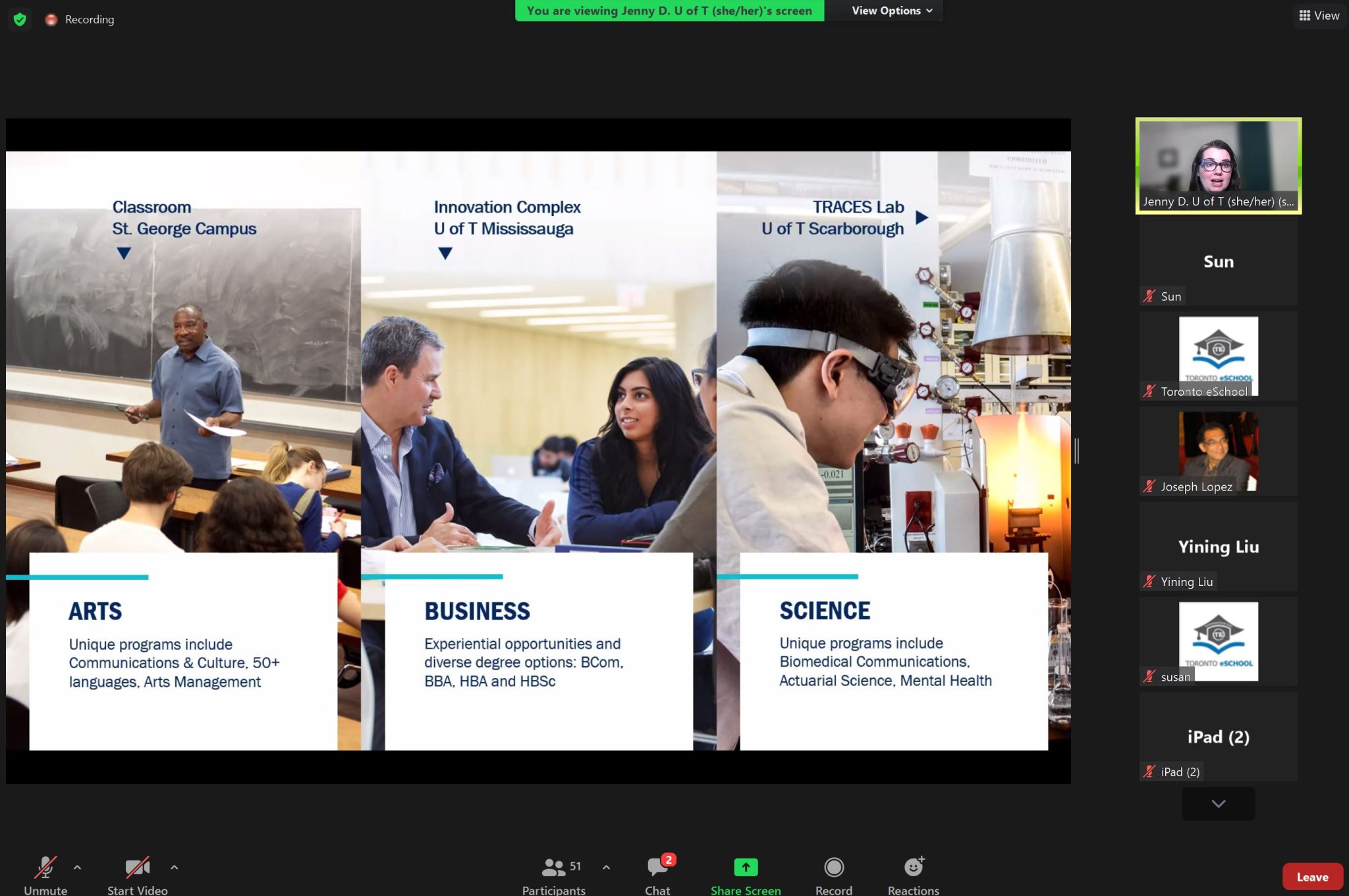1349x896 pixels.
Task: Click the ARTS heading on shared slide
Action: (x=96, y=612)
